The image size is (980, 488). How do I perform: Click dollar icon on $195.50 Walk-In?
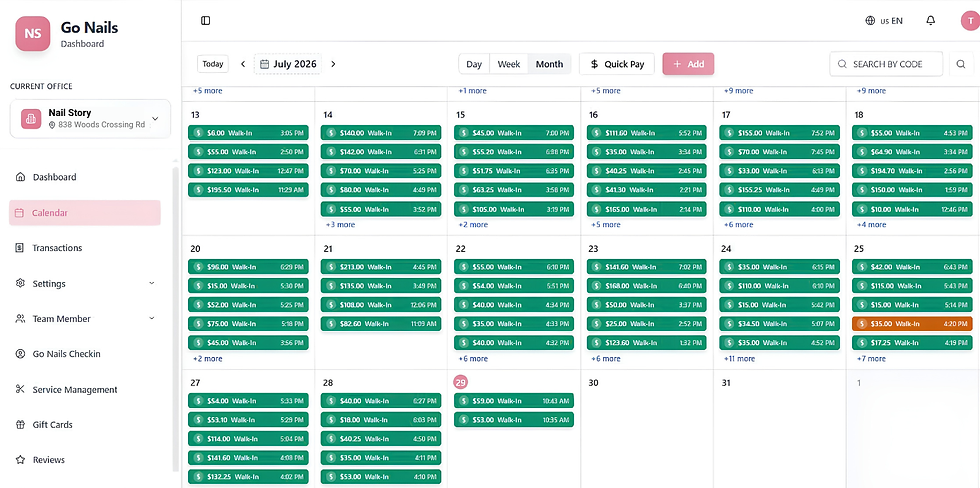pyautogui.click(x=198, y=190)
